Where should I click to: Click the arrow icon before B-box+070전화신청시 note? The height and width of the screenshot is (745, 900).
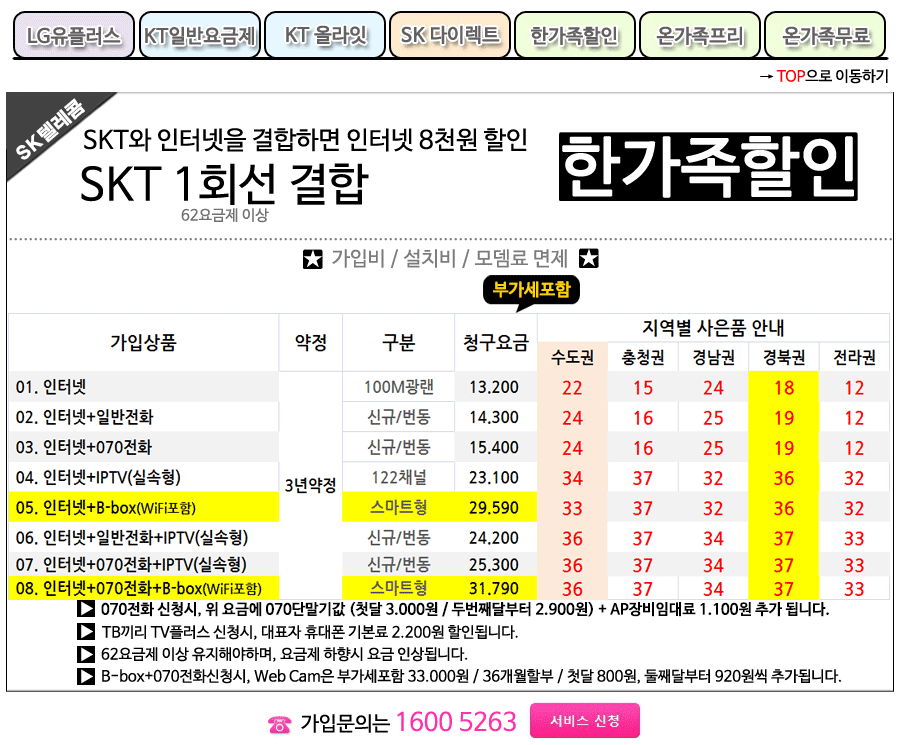point(86,676)
